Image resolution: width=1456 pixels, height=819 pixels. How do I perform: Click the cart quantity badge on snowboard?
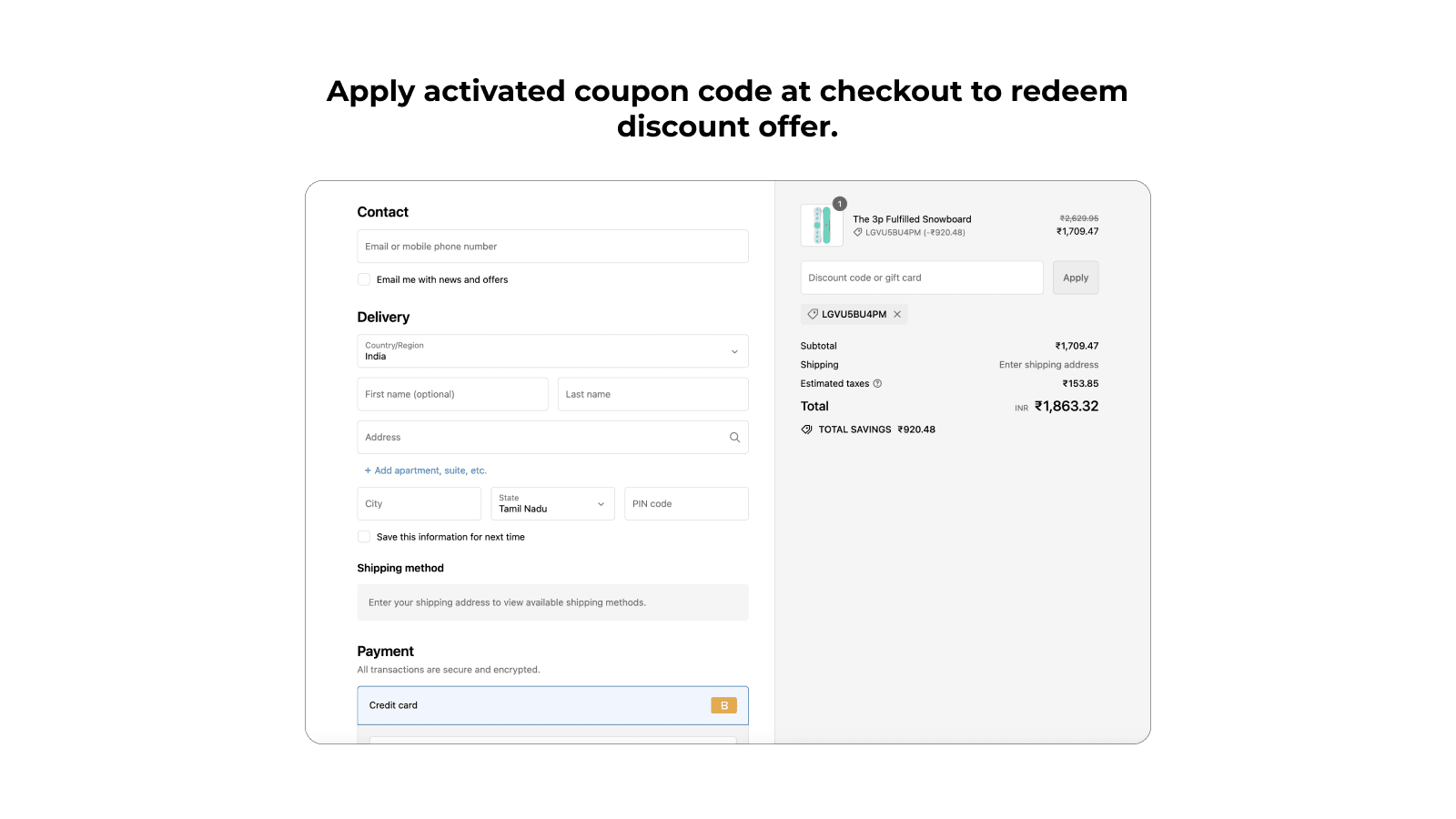[x=840, y=204]
